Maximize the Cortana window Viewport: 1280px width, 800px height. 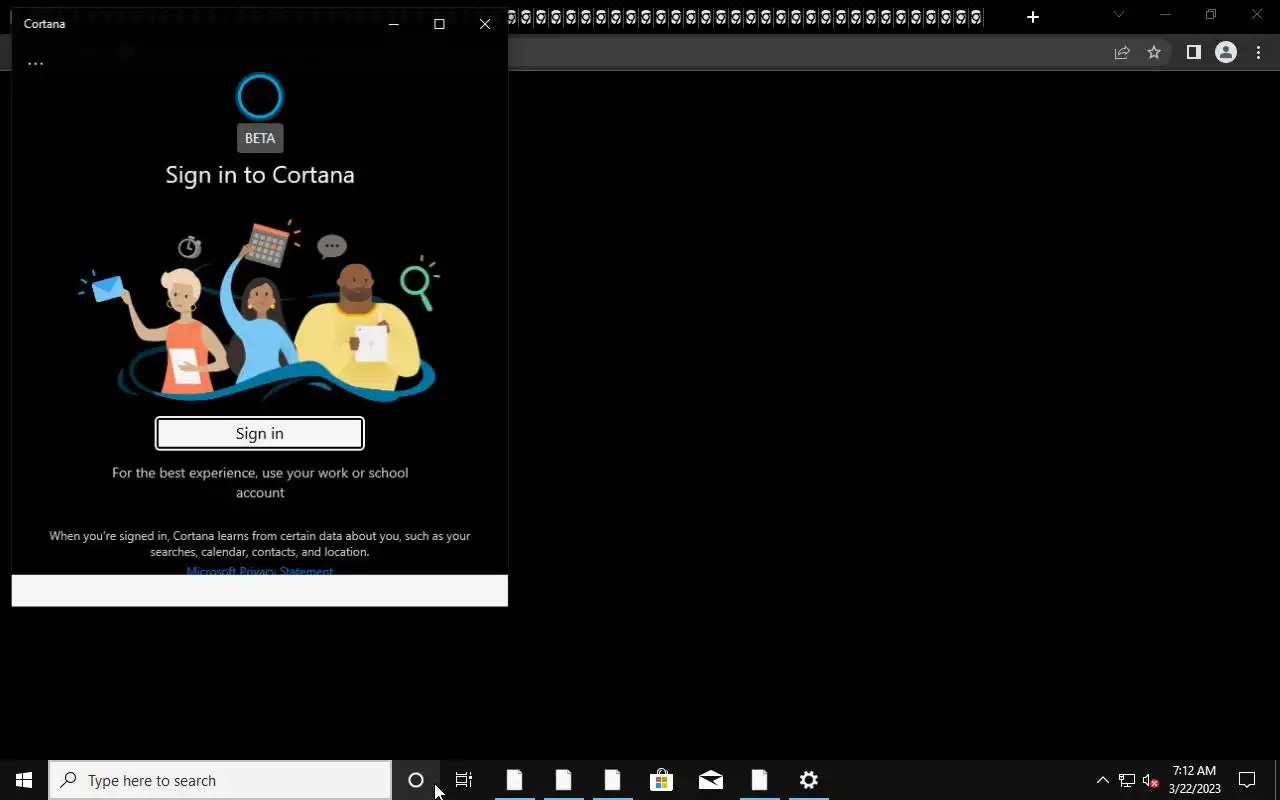pos(439,24)
